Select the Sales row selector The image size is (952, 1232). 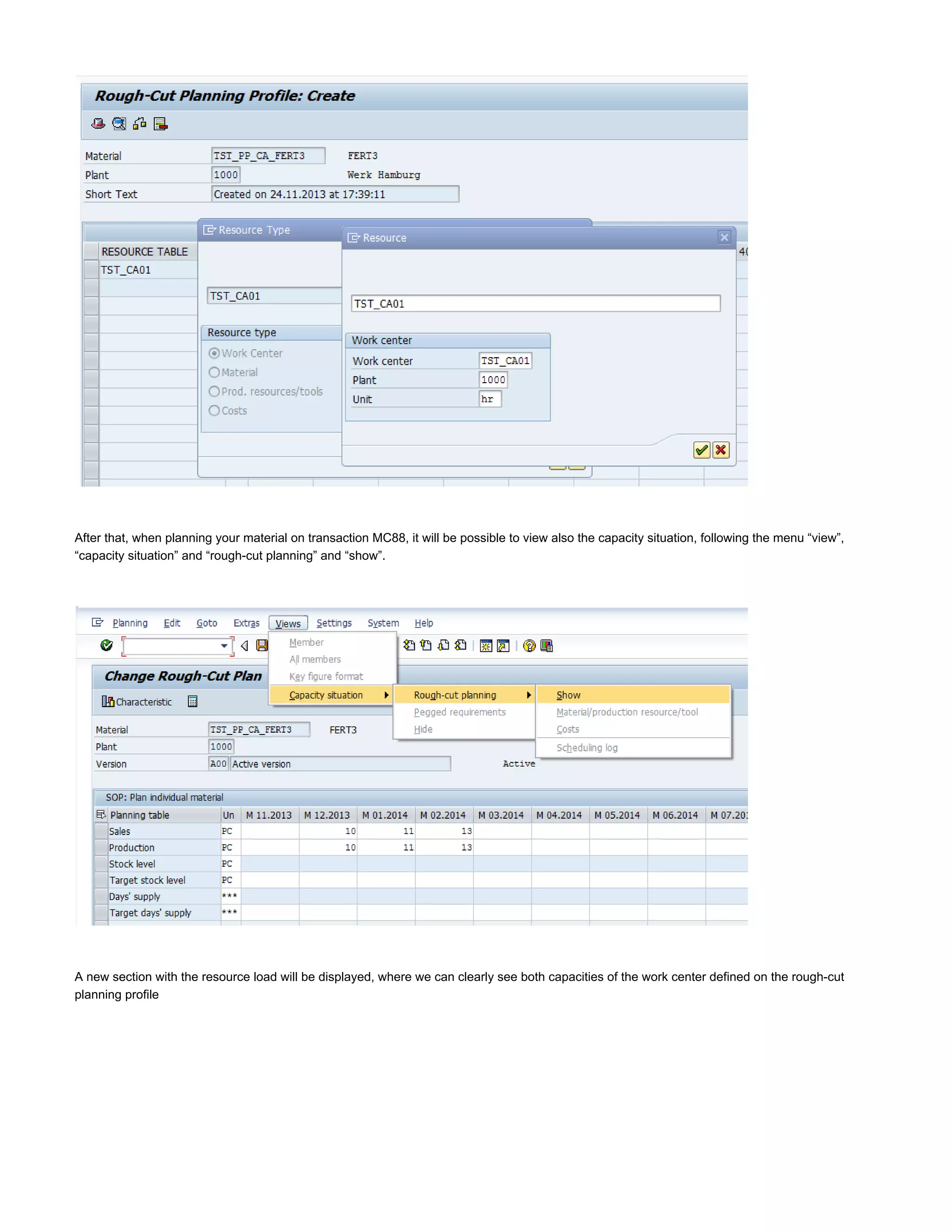point(101,831)
